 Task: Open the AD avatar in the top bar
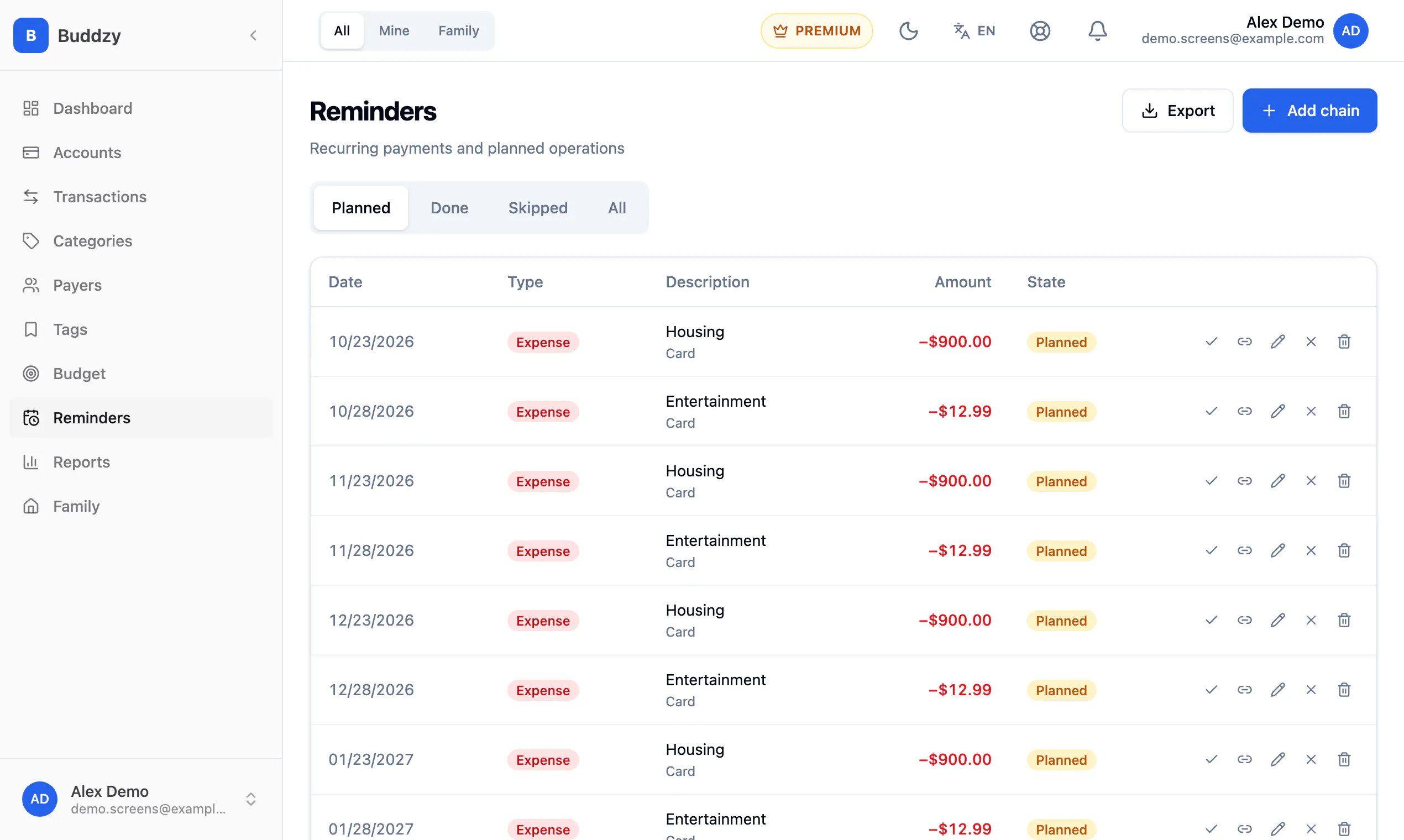coord(1351,30)
